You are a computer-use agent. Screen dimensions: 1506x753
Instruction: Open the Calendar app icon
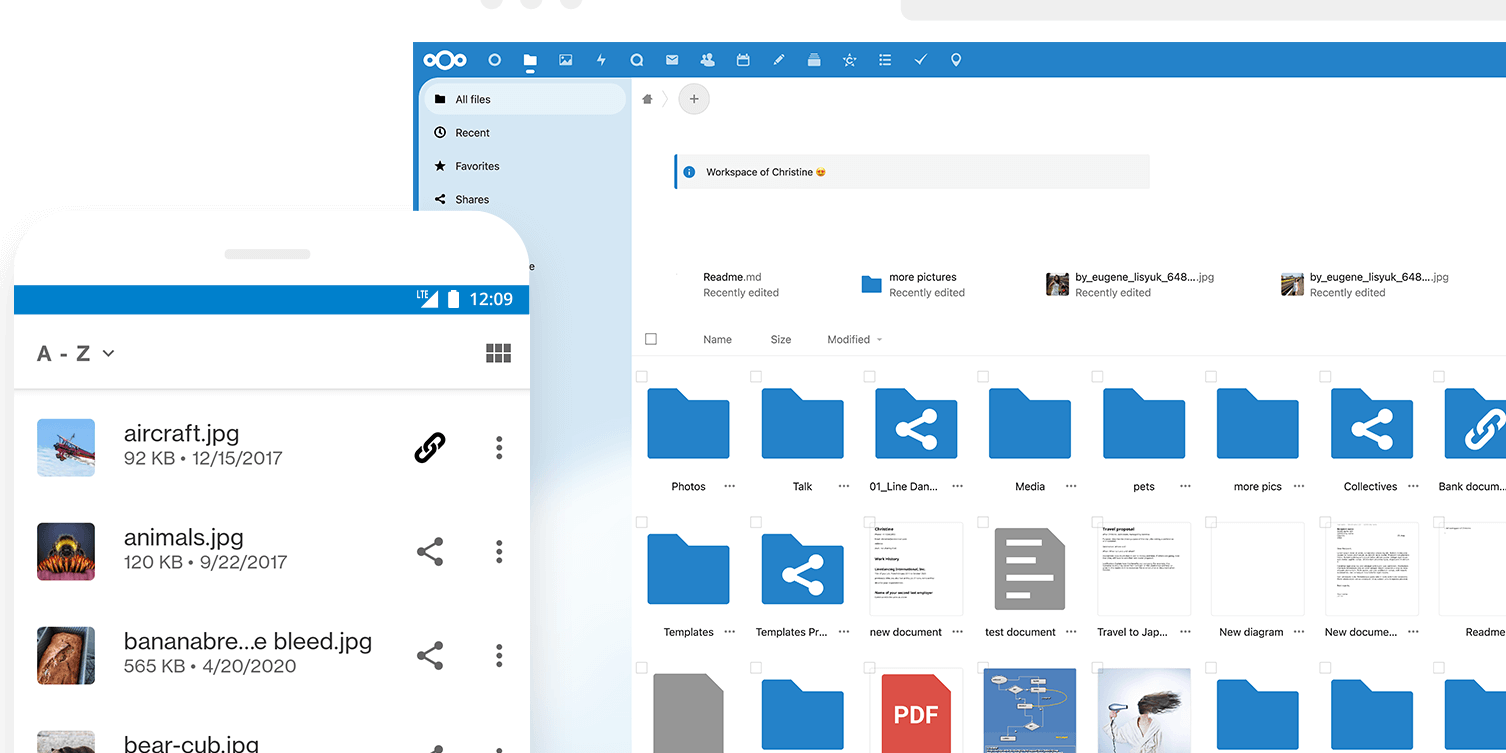point(743,59)
